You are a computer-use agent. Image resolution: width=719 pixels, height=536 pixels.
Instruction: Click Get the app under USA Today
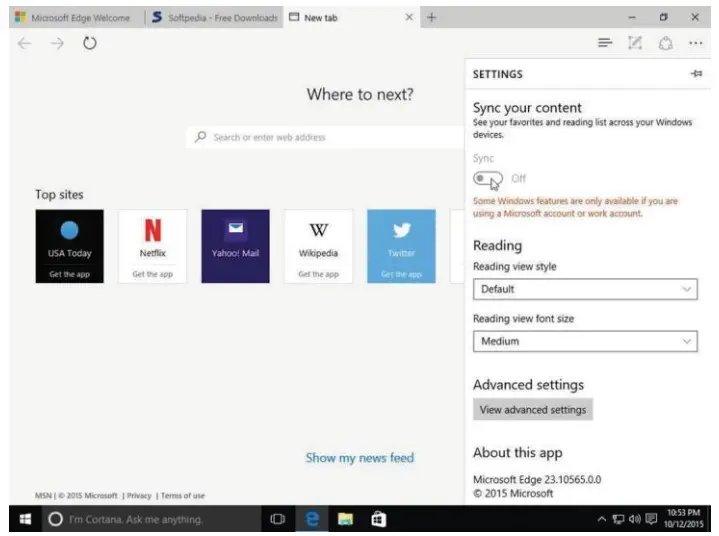70,274
